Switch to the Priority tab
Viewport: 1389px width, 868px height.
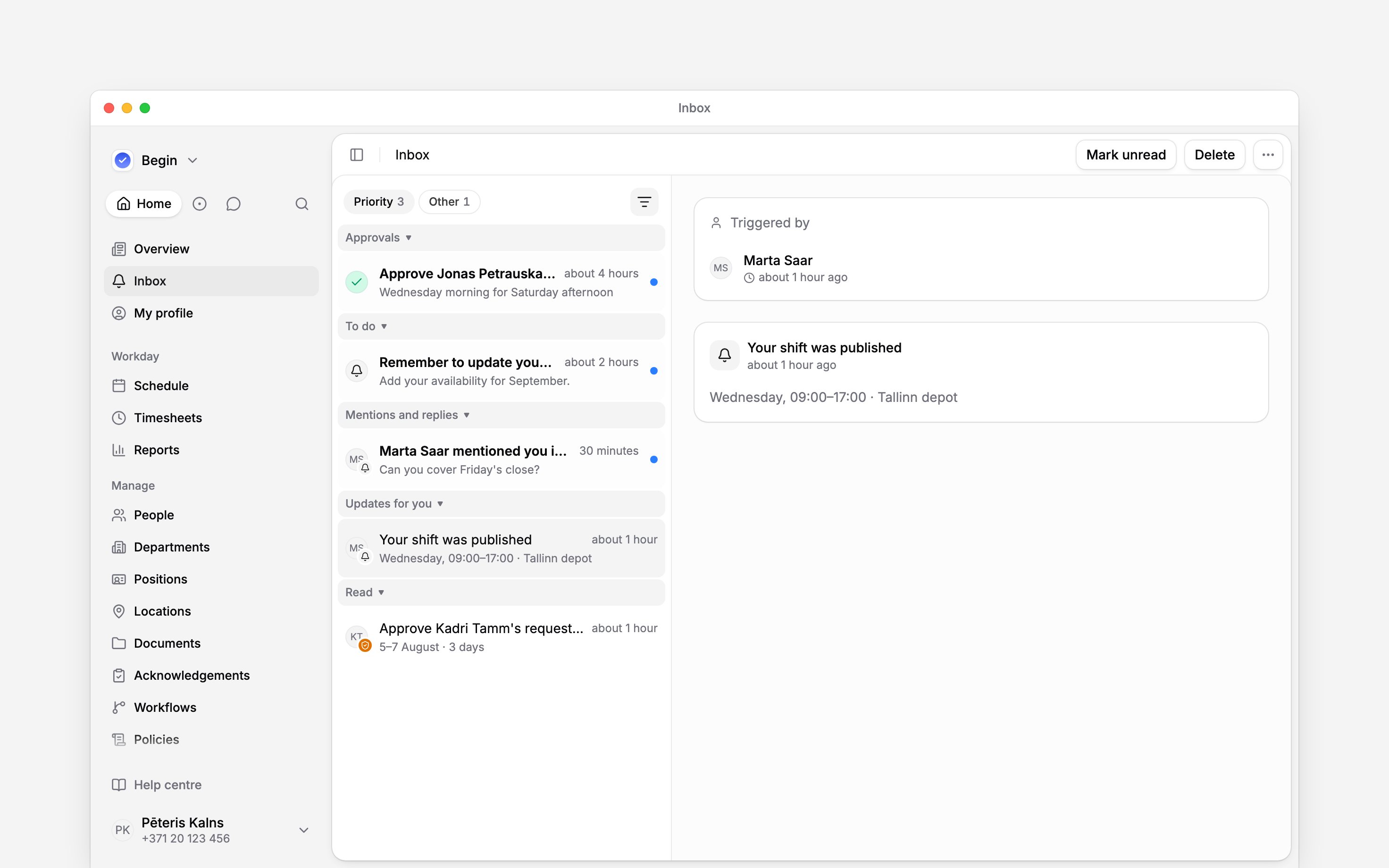coord(379,202)
